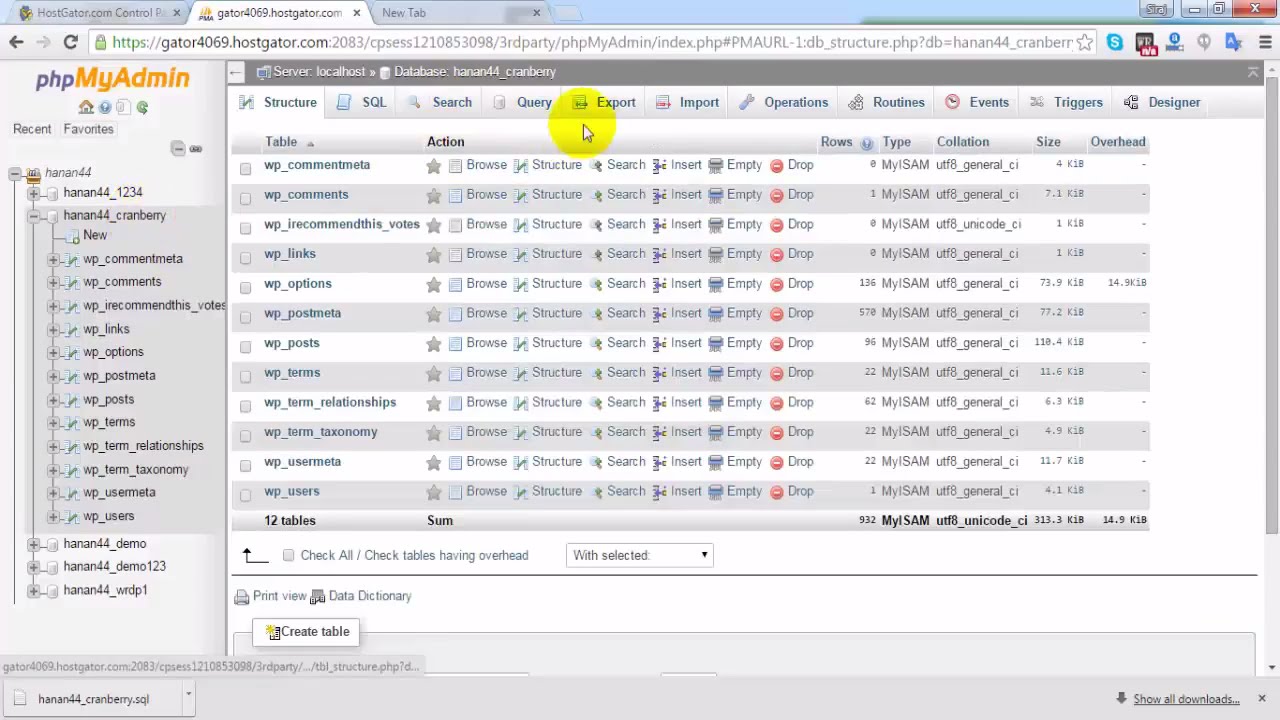
Task: Expand hanan44_demo123 database node
Action: (33, 567)
